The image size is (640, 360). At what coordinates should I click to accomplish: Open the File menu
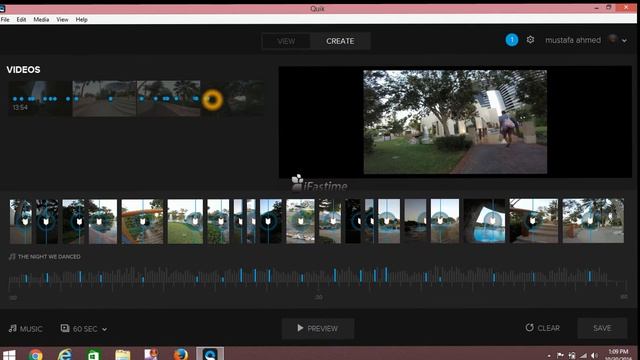coord(5,20)
